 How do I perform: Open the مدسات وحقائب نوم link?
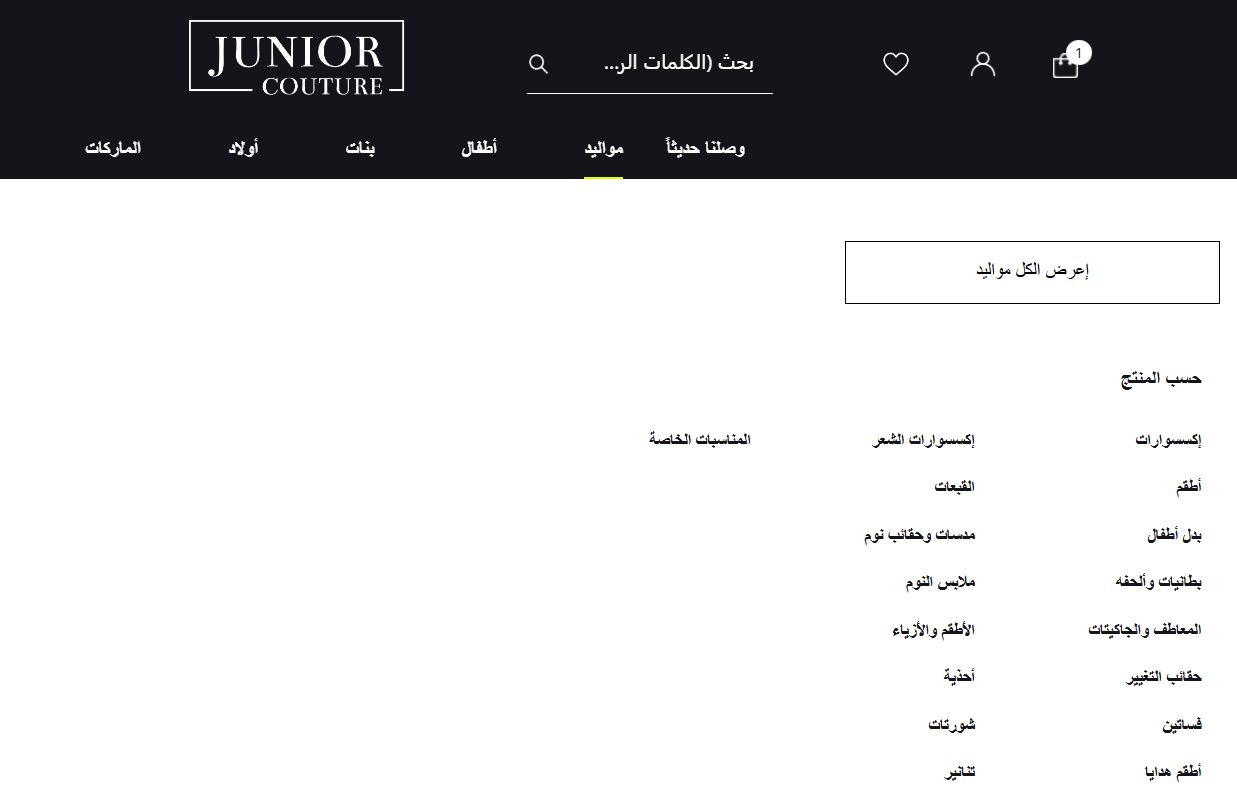pos(920,535)
